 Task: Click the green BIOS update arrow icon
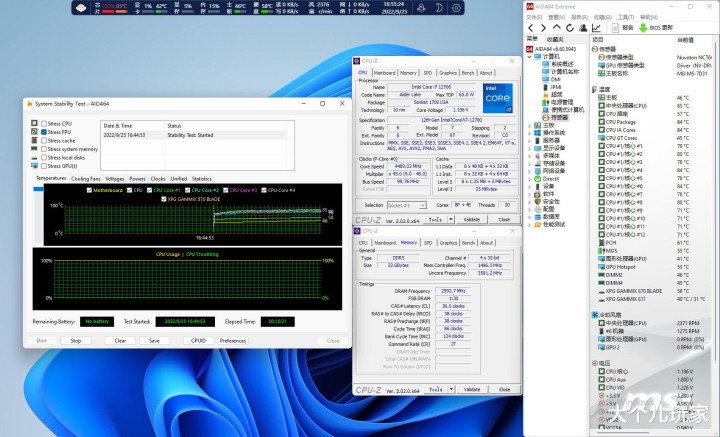(x=643, y=28)
